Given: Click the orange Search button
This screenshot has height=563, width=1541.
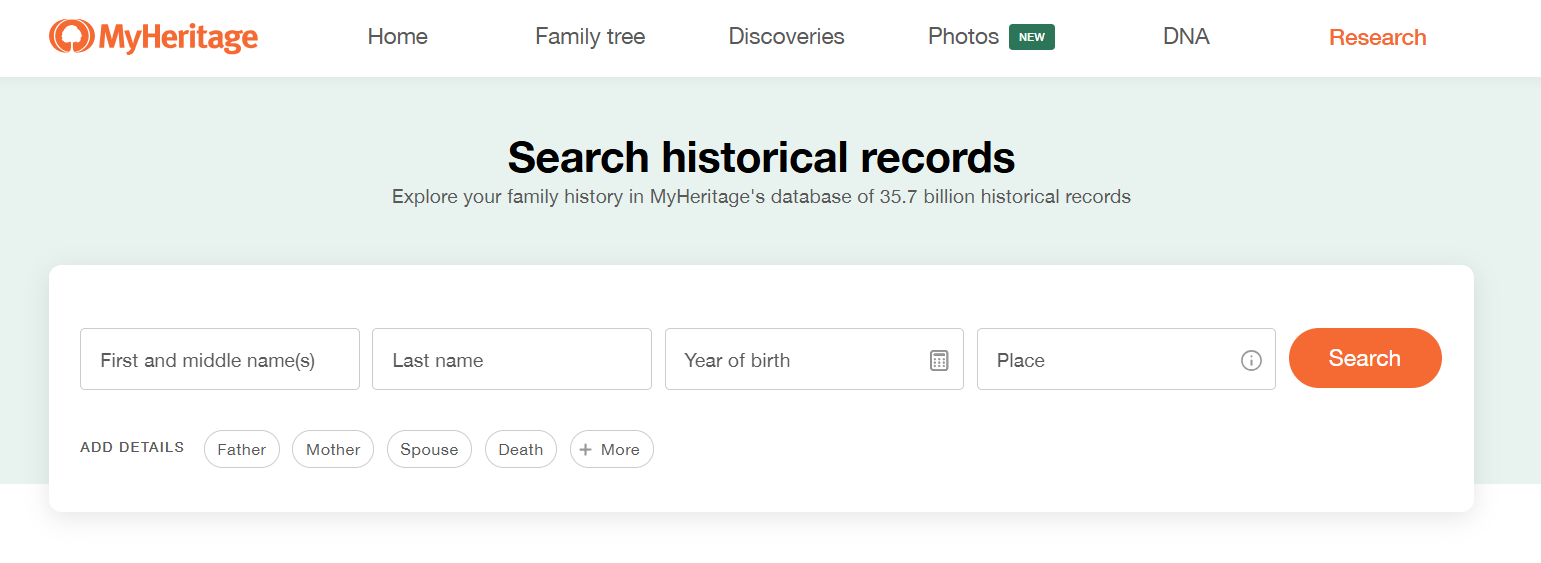Looking at the screenshot, I should pos(1365,358).
